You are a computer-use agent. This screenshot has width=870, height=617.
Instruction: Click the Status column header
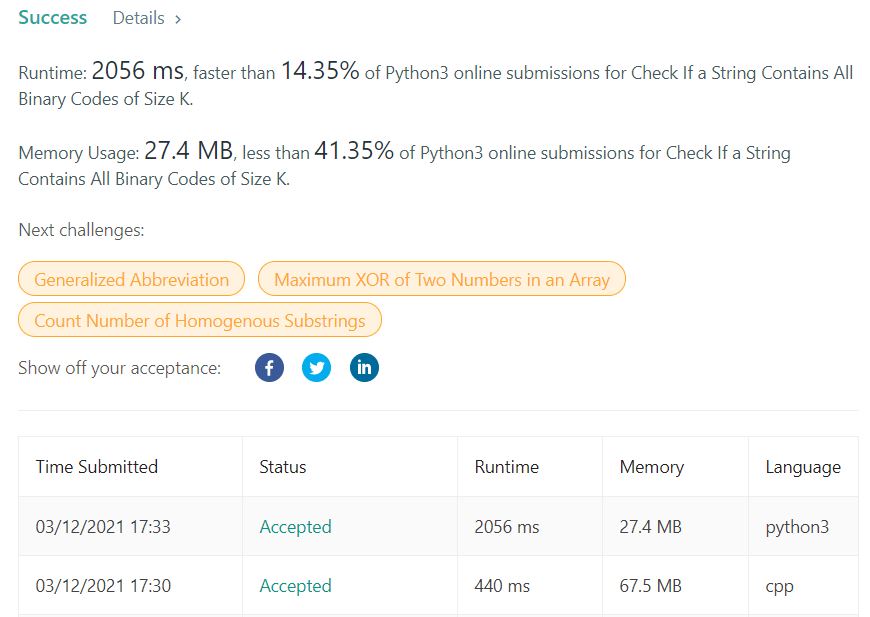pos(283,467)
